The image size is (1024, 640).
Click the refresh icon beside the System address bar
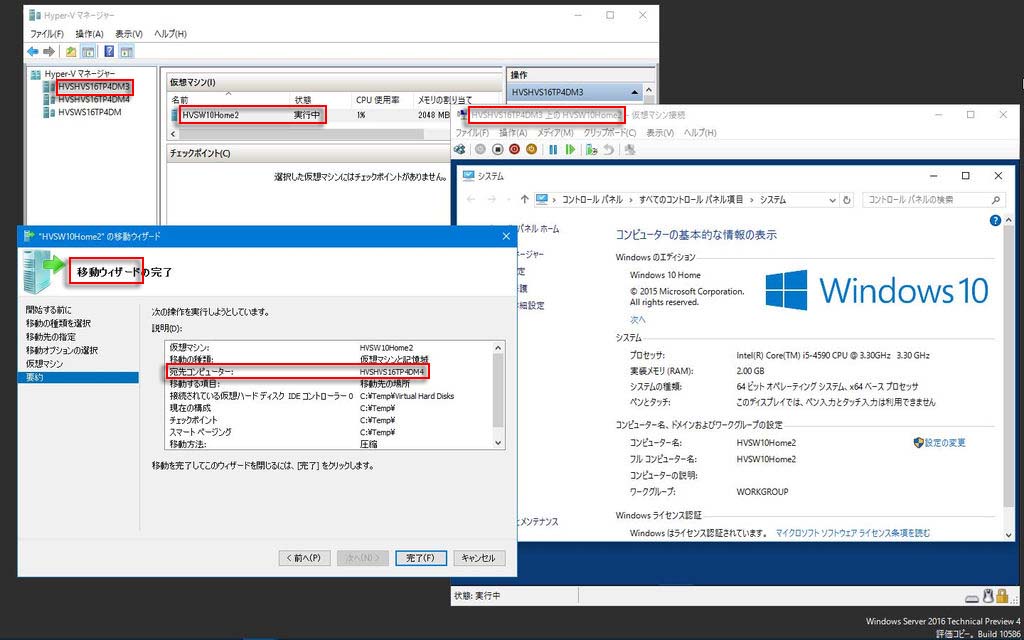847,200
